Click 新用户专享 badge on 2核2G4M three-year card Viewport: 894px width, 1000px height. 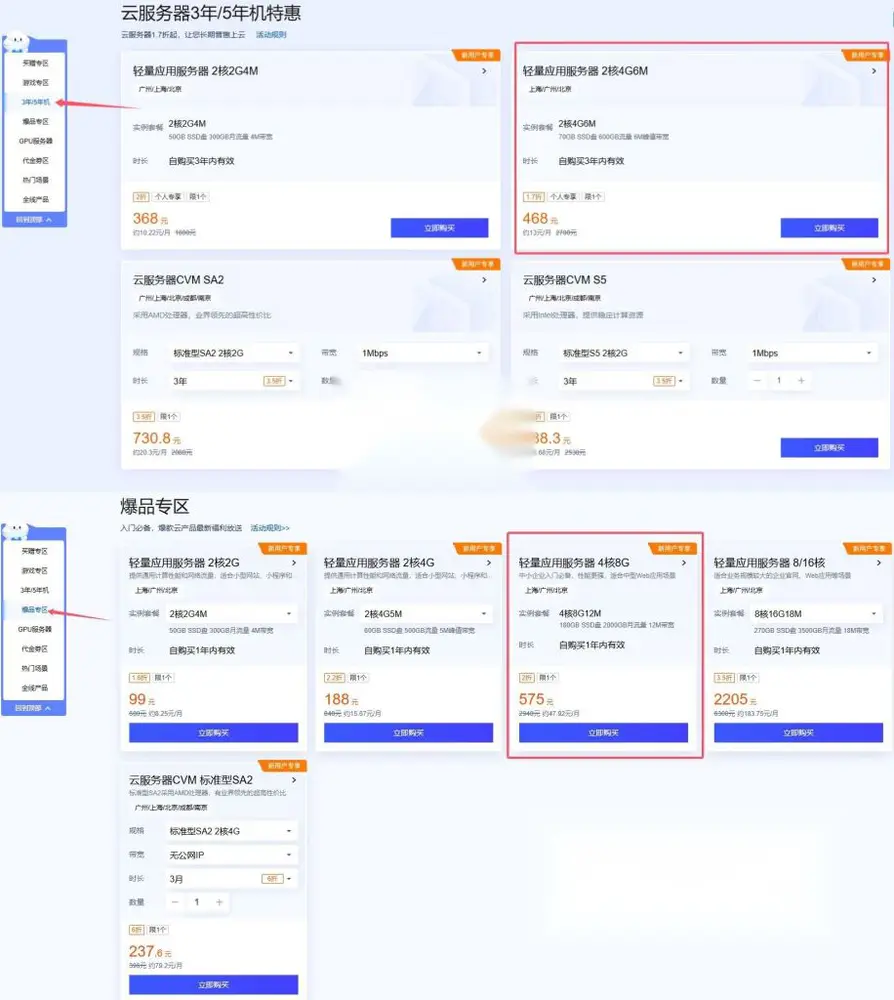point(476,55)
